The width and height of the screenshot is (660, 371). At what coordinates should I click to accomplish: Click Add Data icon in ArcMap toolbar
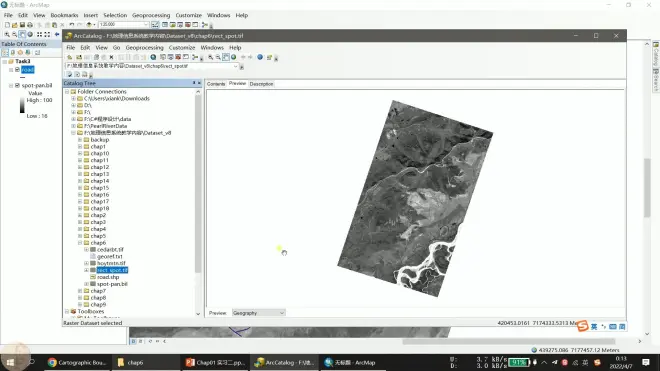89,25
